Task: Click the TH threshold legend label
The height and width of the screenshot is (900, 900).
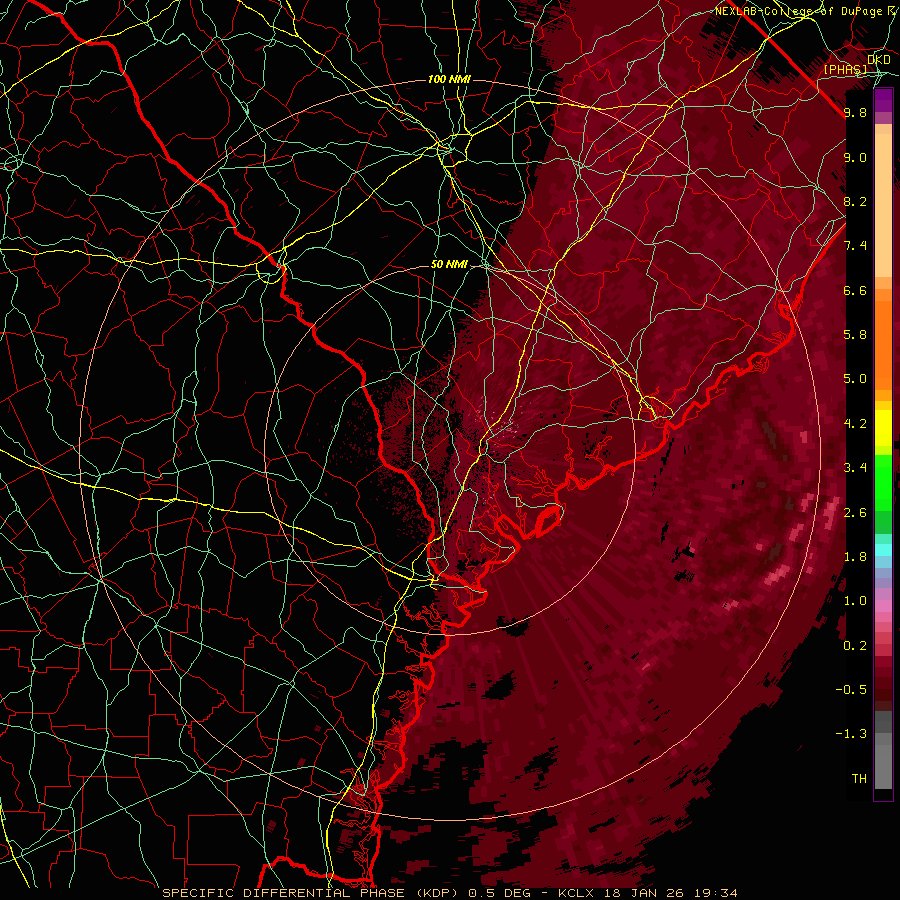Action: pyautogui.click(x=859, y=779)
